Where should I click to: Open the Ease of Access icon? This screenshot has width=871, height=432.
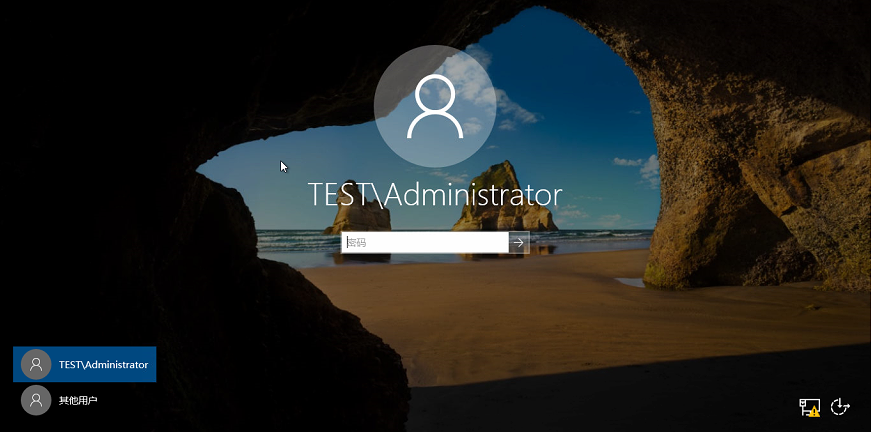point(840,407)
